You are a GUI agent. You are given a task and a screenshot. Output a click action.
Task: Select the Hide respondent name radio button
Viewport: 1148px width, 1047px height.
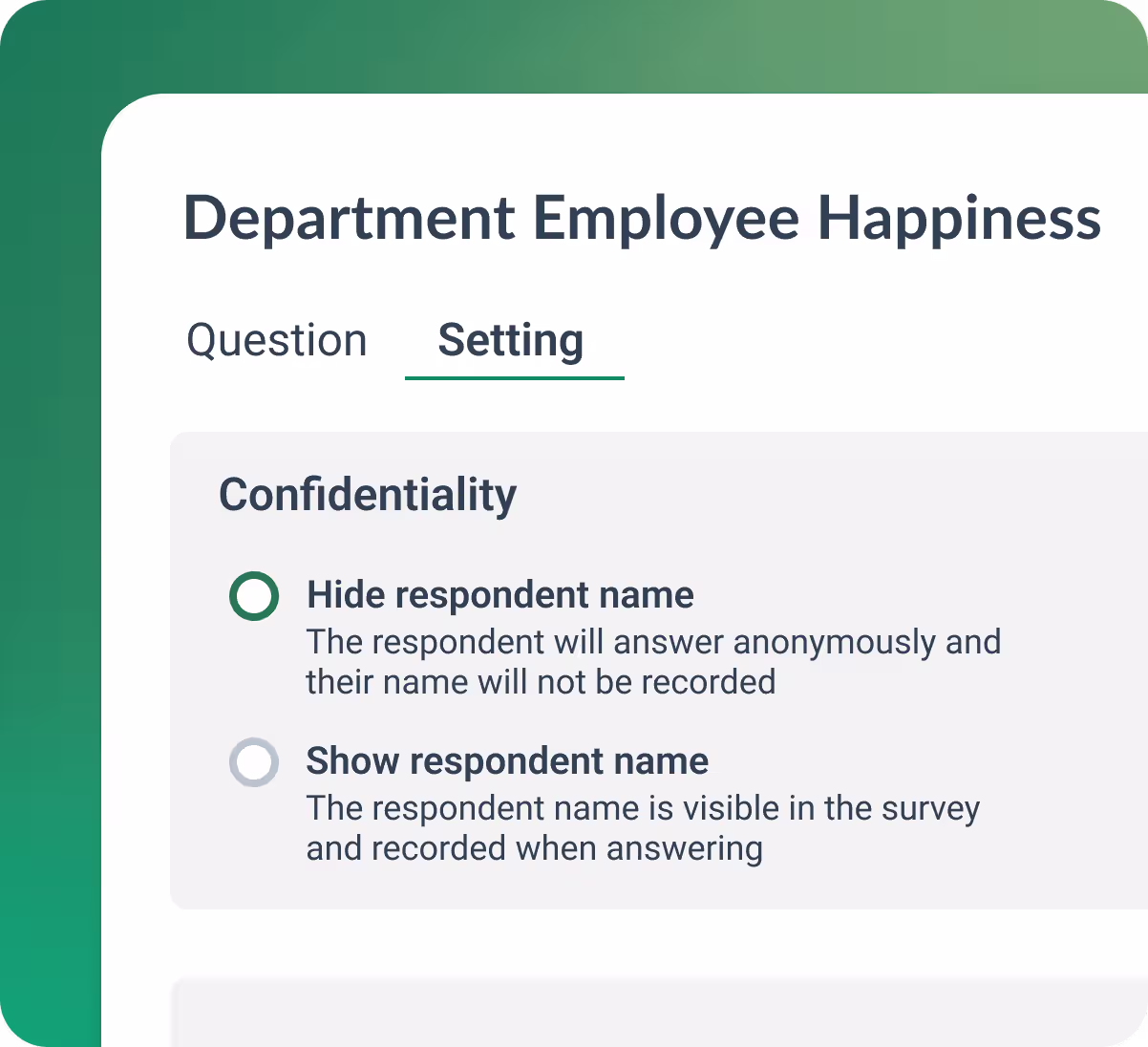pos(254,597)
